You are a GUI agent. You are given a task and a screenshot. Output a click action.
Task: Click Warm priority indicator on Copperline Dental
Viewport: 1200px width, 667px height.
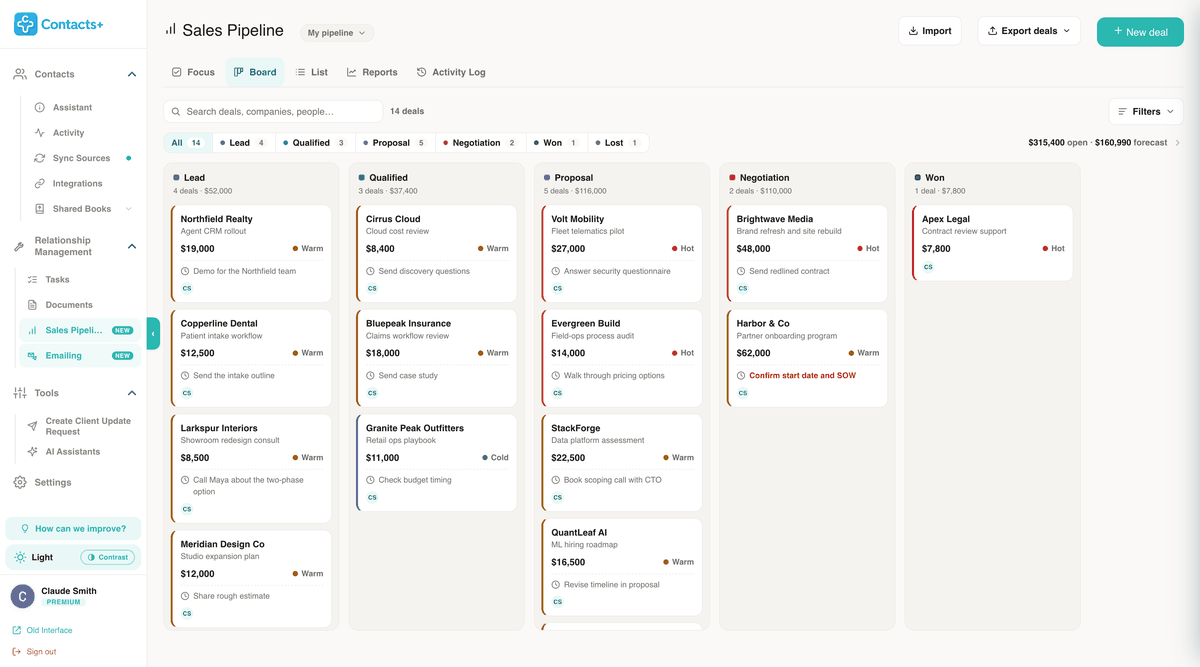tap(308, 353)
